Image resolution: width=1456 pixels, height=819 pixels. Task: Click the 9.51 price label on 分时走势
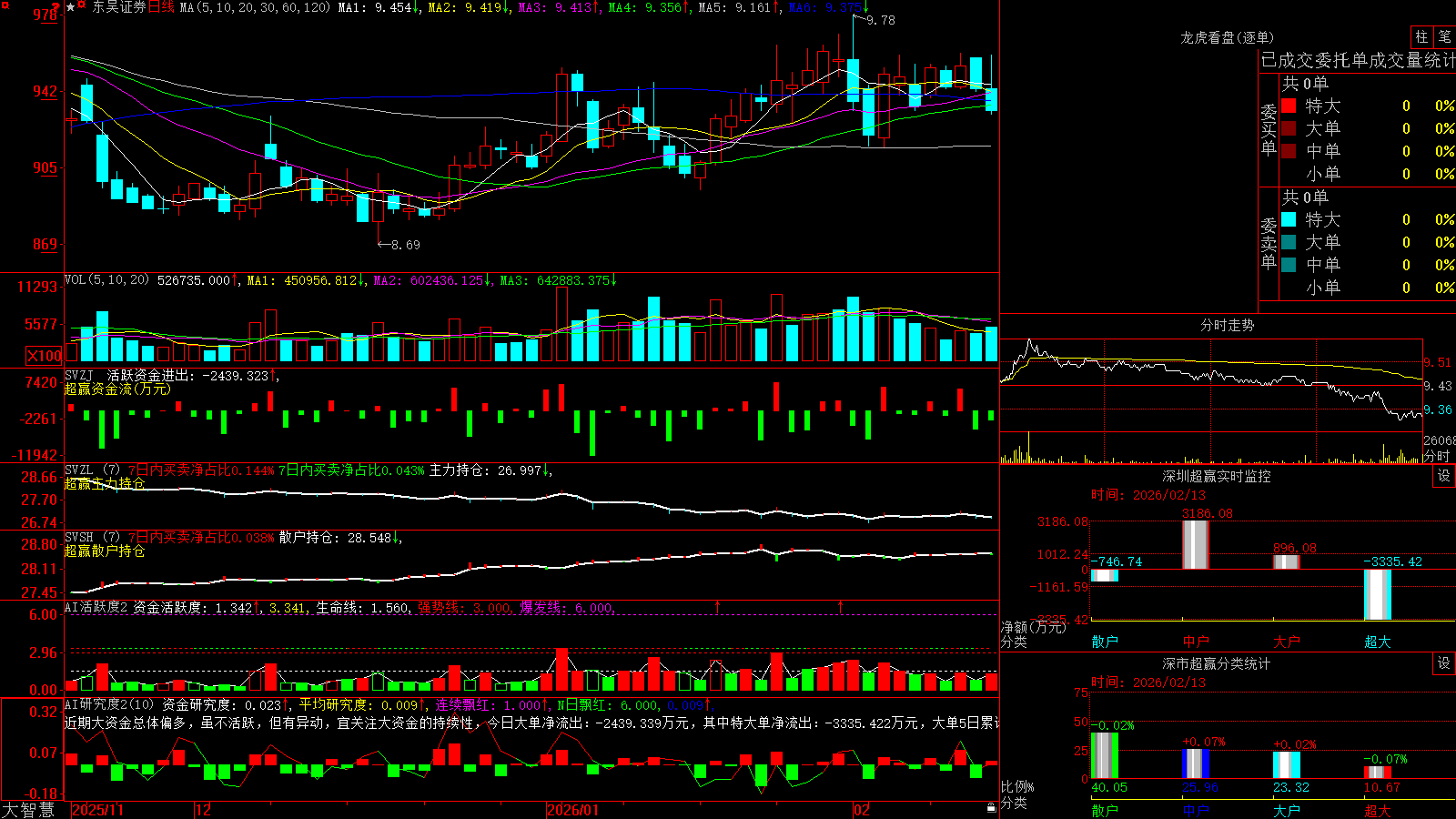(1439, 362)
